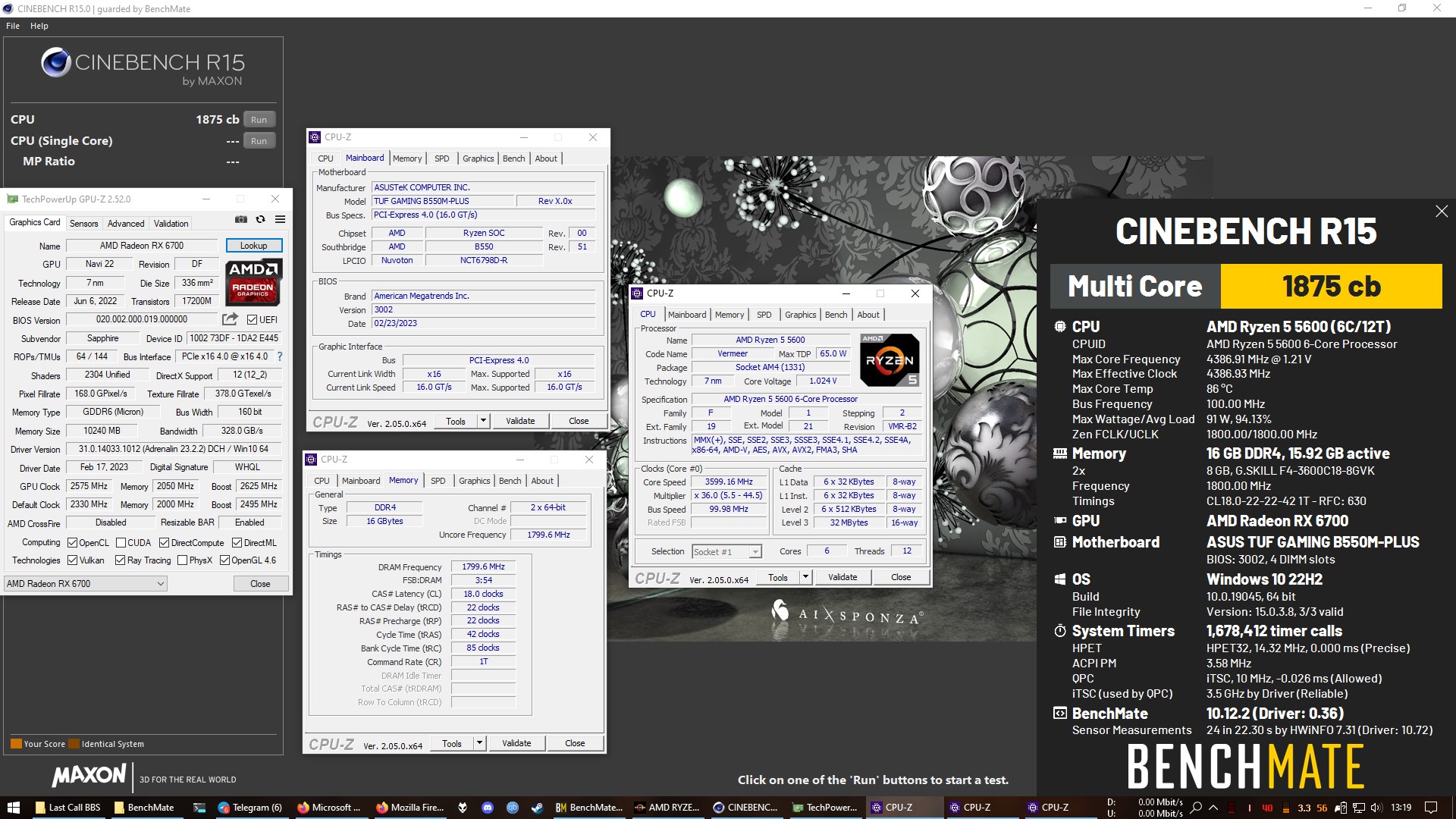Run the Cinebench CPU multi-core test
The width and height of the screenshot is (1456, 819).
(259, 120)
